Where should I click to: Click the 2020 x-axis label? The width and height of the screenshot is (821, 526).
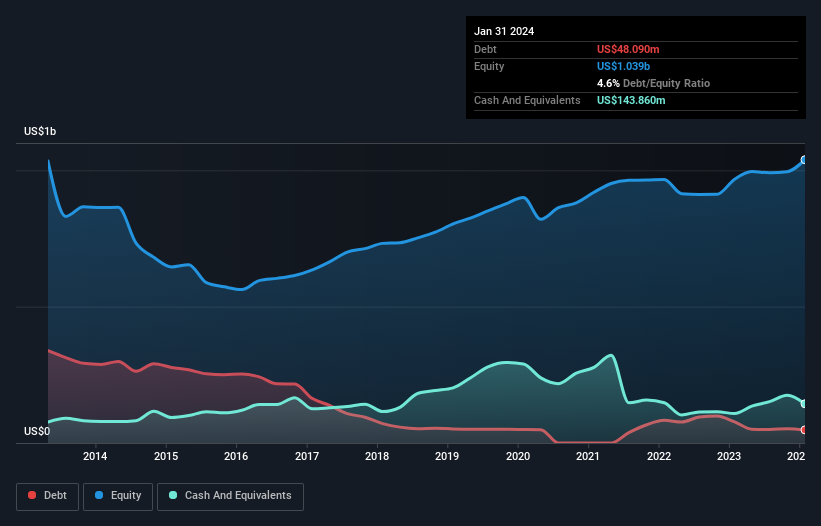(x=518, y=456)
